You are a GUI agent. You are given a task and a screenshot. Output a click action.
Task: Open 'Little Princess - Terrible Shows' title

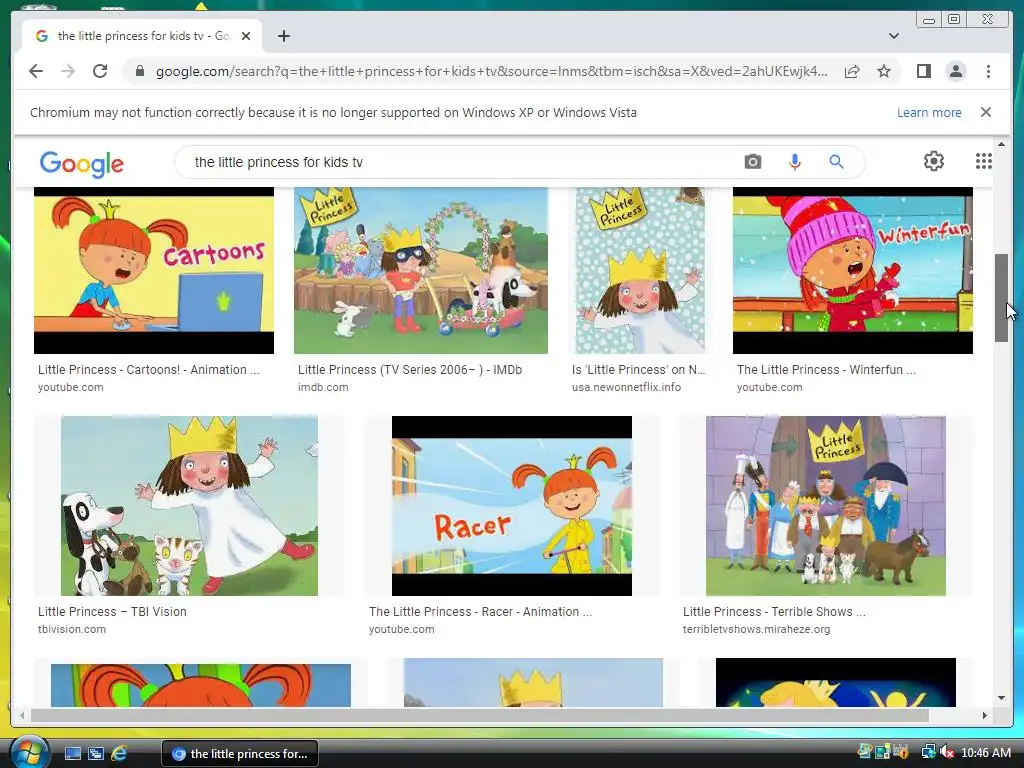pyautogui.click(x=774, y=612)
